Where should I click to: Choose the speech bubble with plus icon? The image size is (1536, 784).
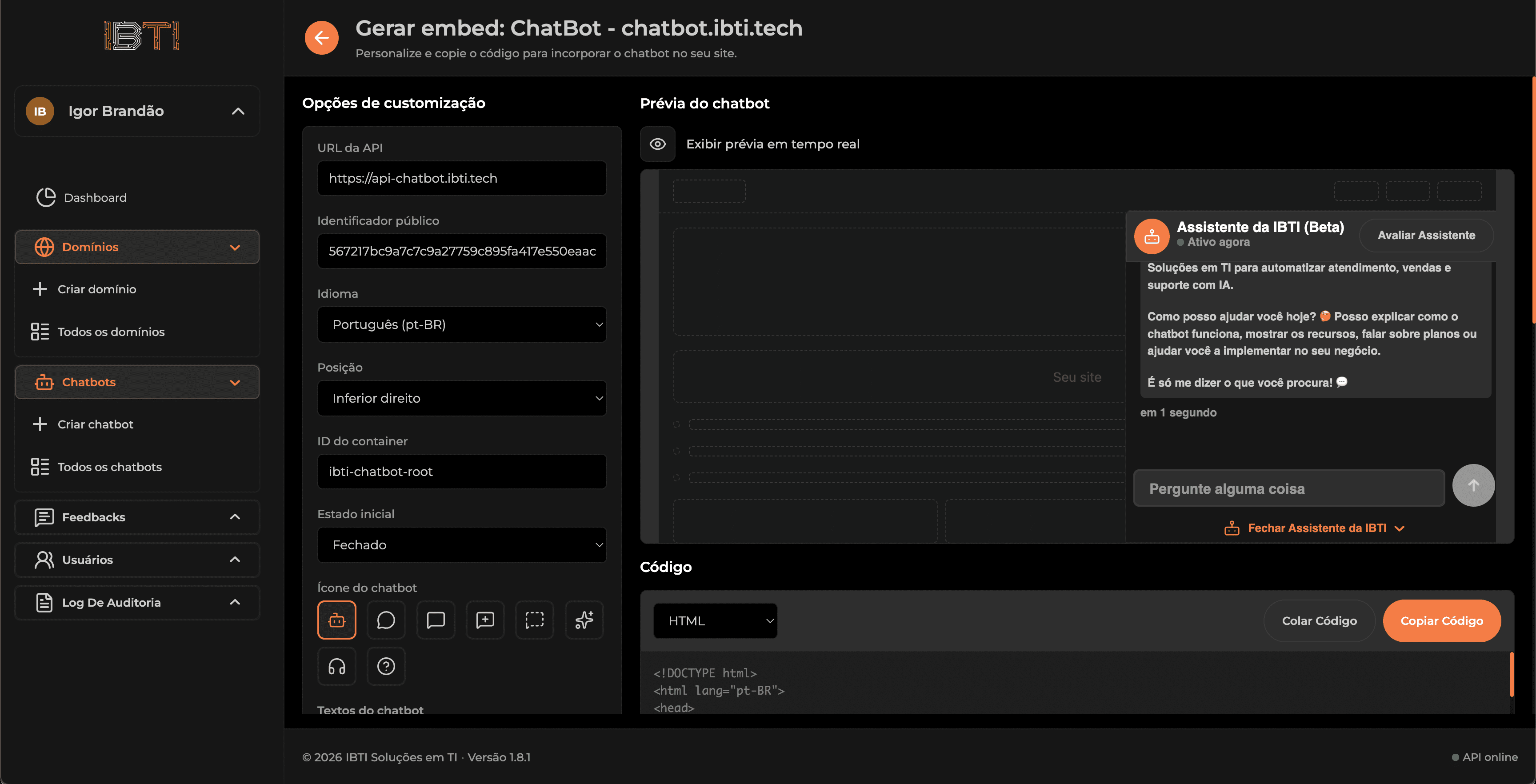[485, 620]
